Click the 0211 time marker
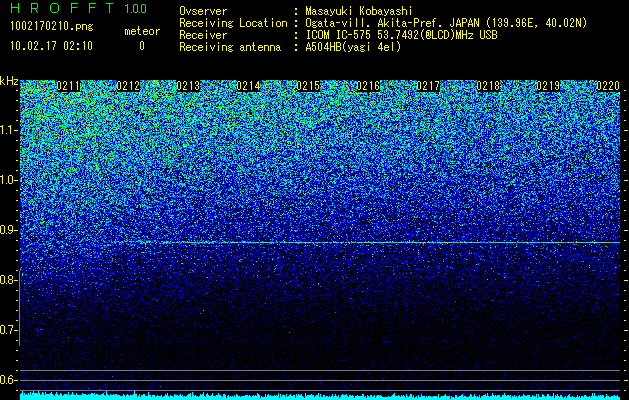Viewport: 629px width, 400px height. point(68,86)
